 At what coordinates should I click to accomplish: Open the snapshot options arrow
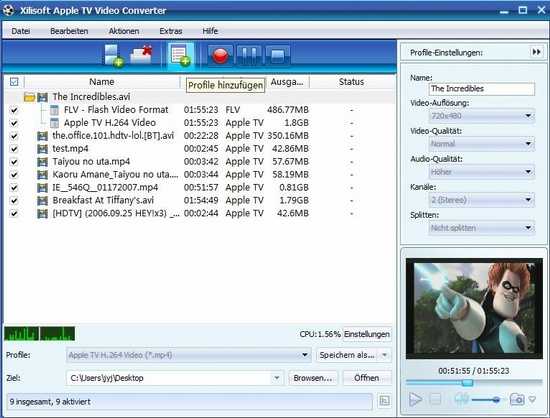532,399
